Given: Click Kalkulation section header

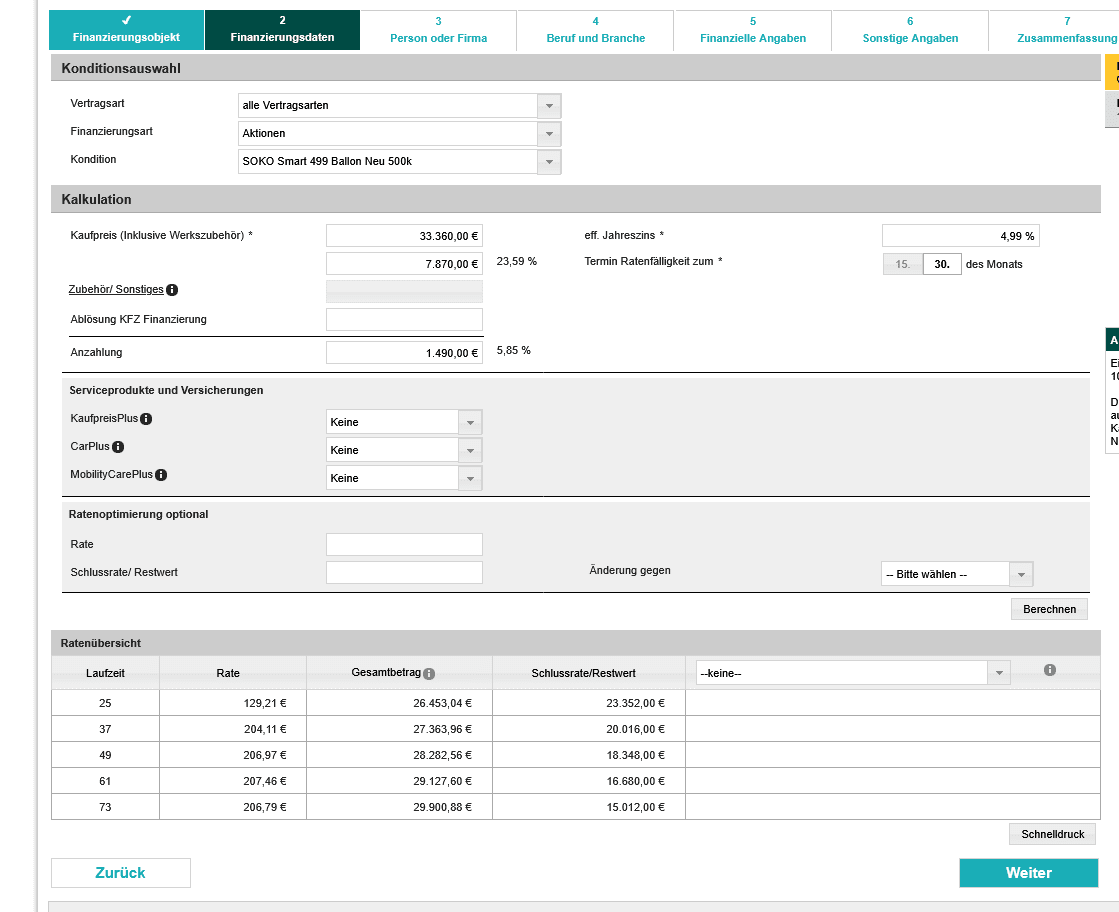Looking at the screenshot, I should point(575,199).
